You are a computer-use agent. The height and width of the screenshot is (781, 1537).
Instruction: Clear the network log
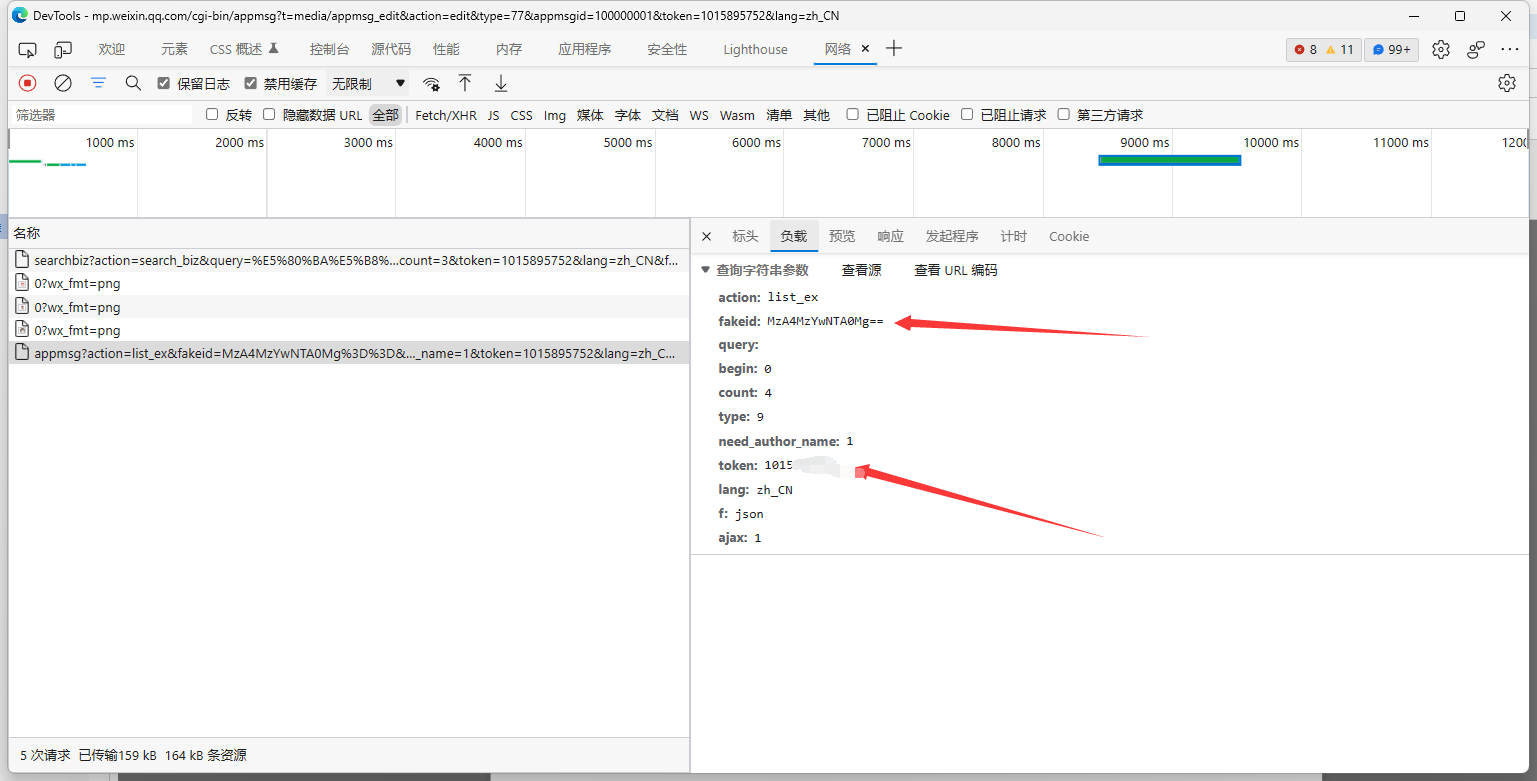(63, 83)
